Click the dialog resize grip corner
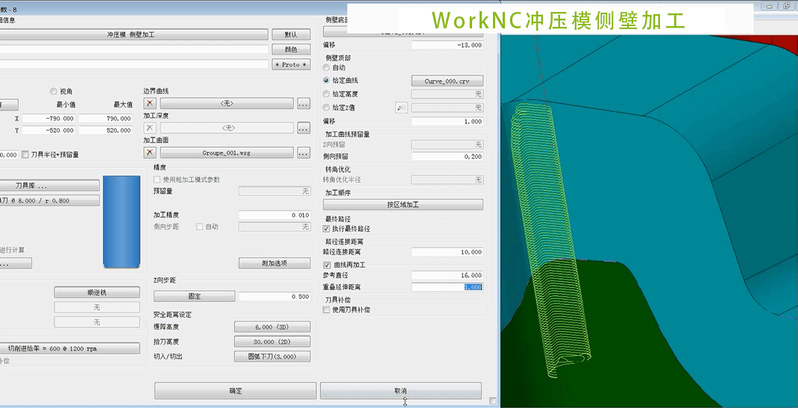This screenshot has width=798, height=408. (493, 401)
